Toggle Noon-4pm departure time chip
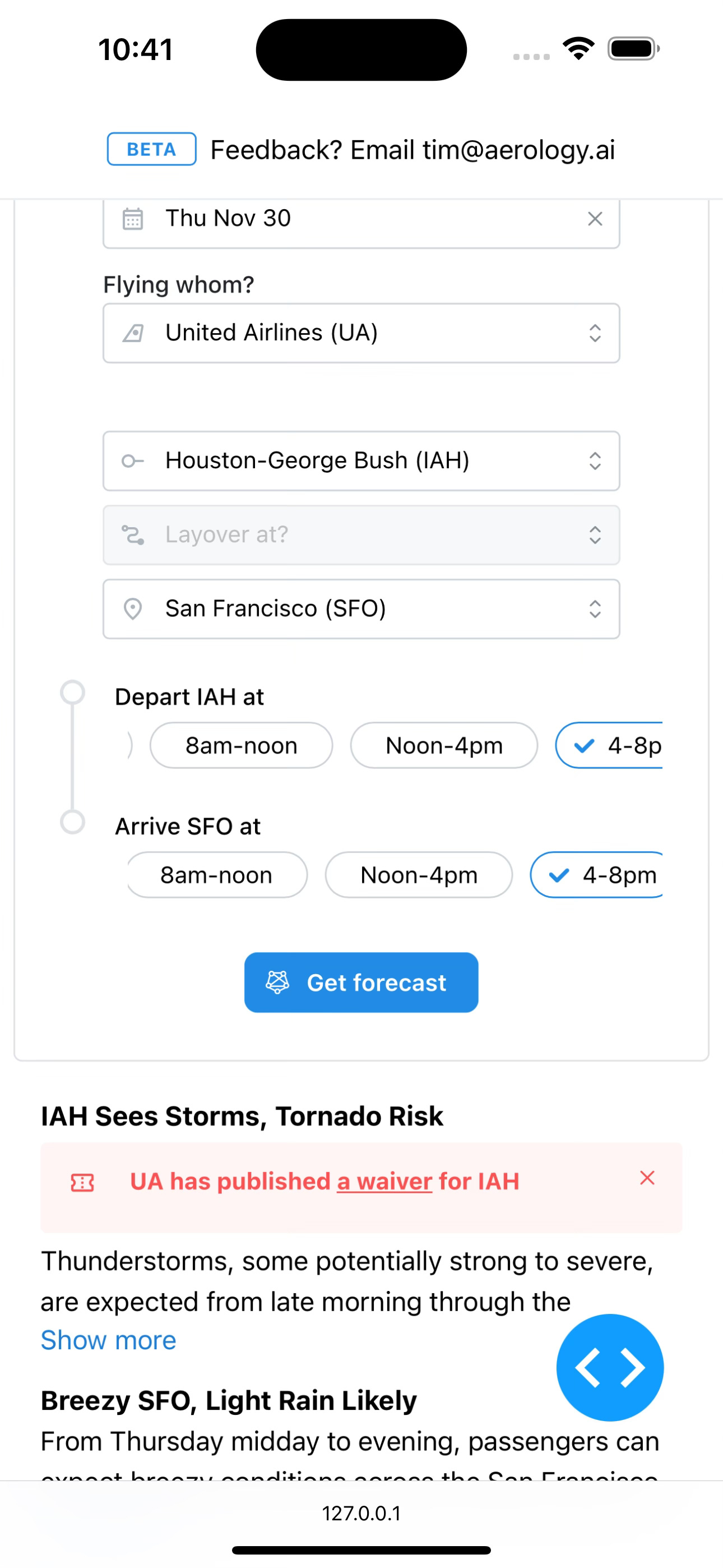The height and width of the screenshot is (1568, 723). point(444,745)
